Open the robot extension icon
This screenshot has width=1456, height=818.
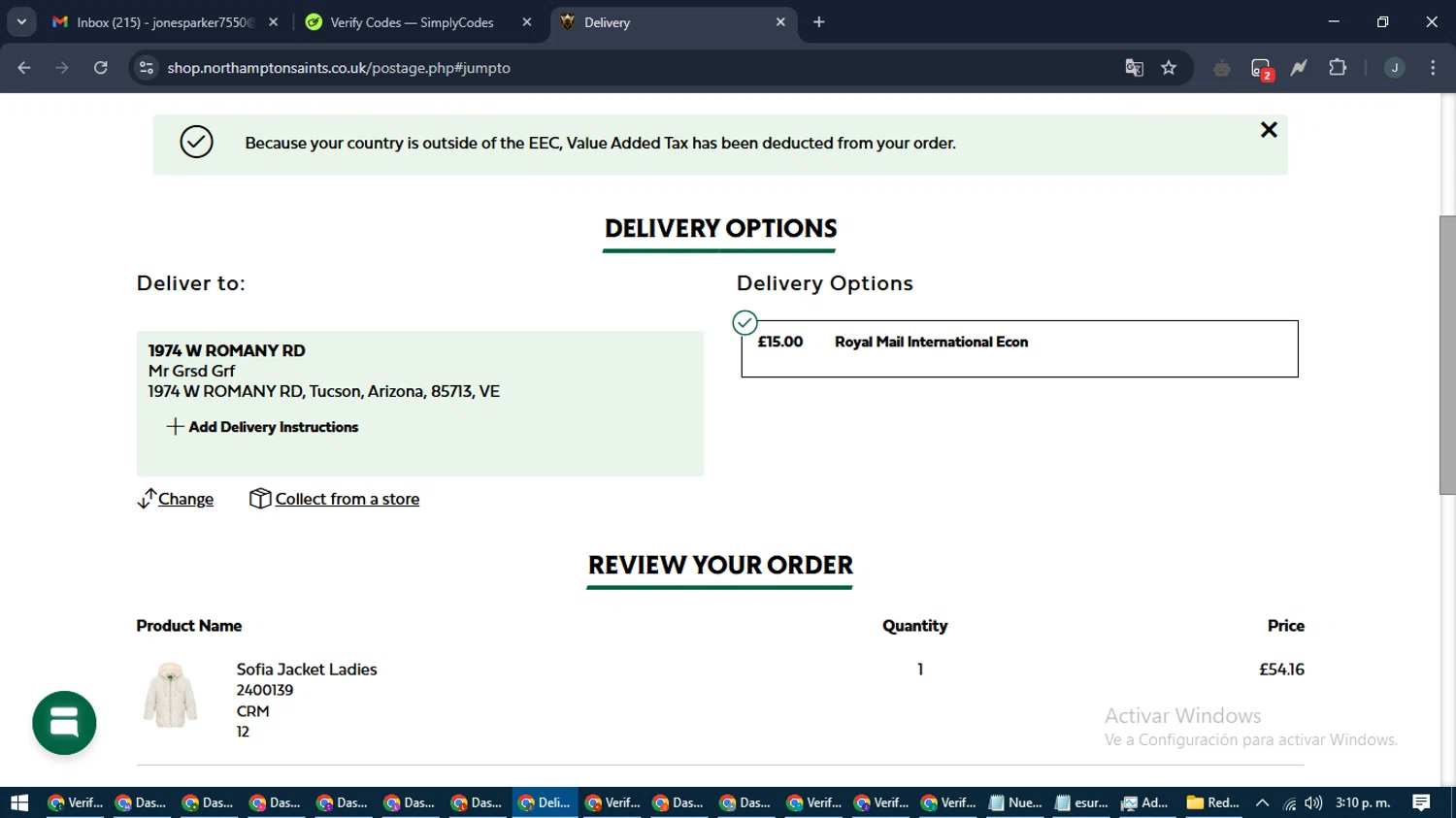[x=1222, y=68]
